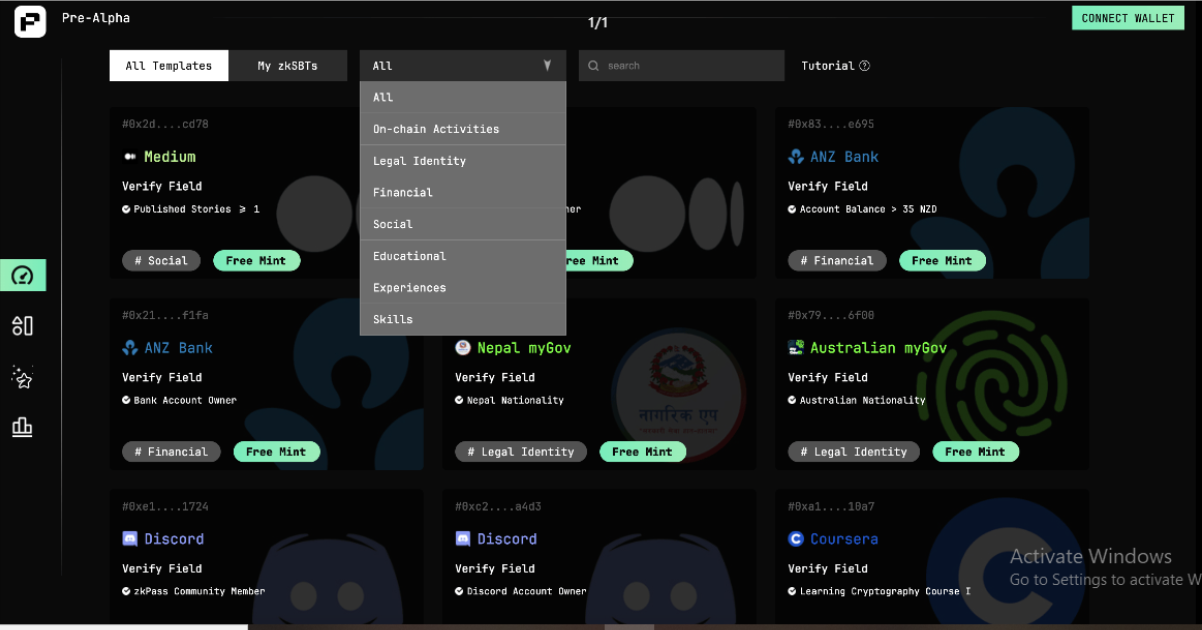Click Free Mint on the Australian myGov card
The width and height of the screenshot is (1202, 630).
pyautogui.click(x=975, y=452)
